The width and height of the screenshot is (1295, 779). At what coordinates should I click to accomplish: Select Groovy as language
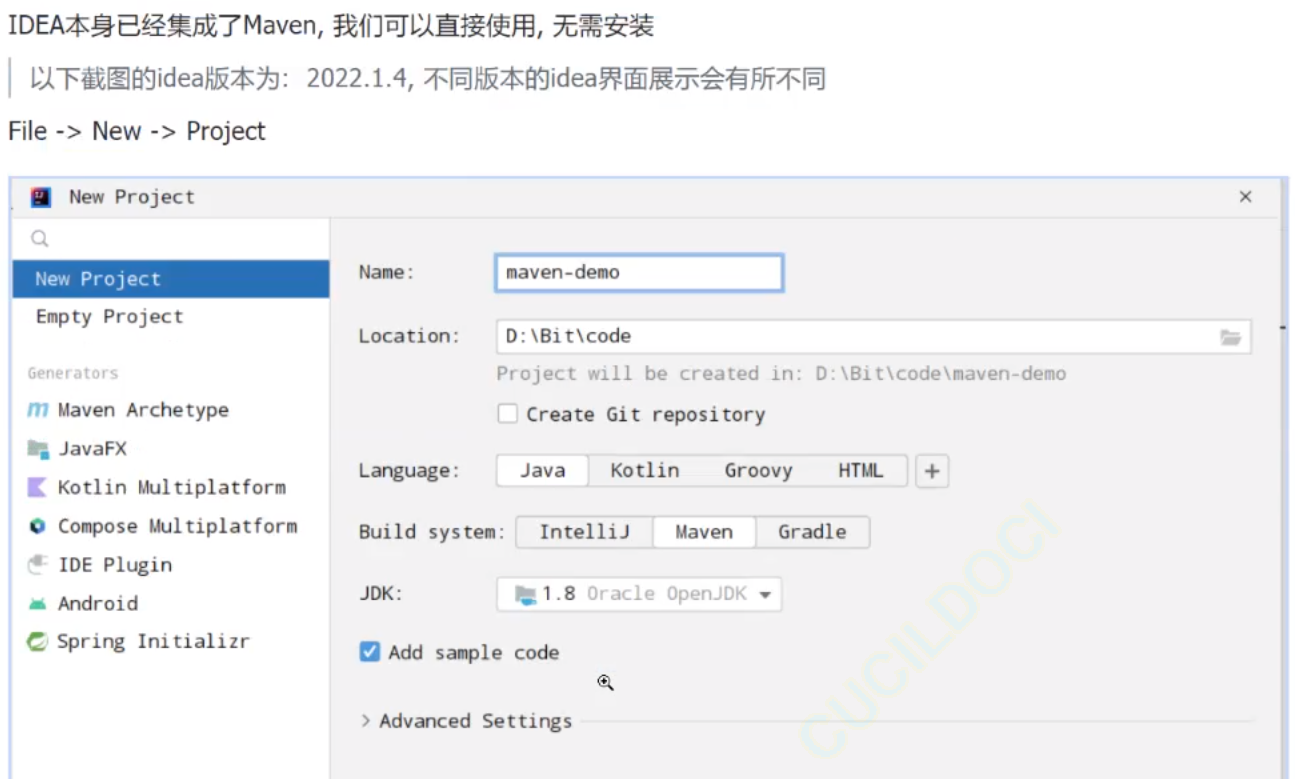tap(758, 470)
